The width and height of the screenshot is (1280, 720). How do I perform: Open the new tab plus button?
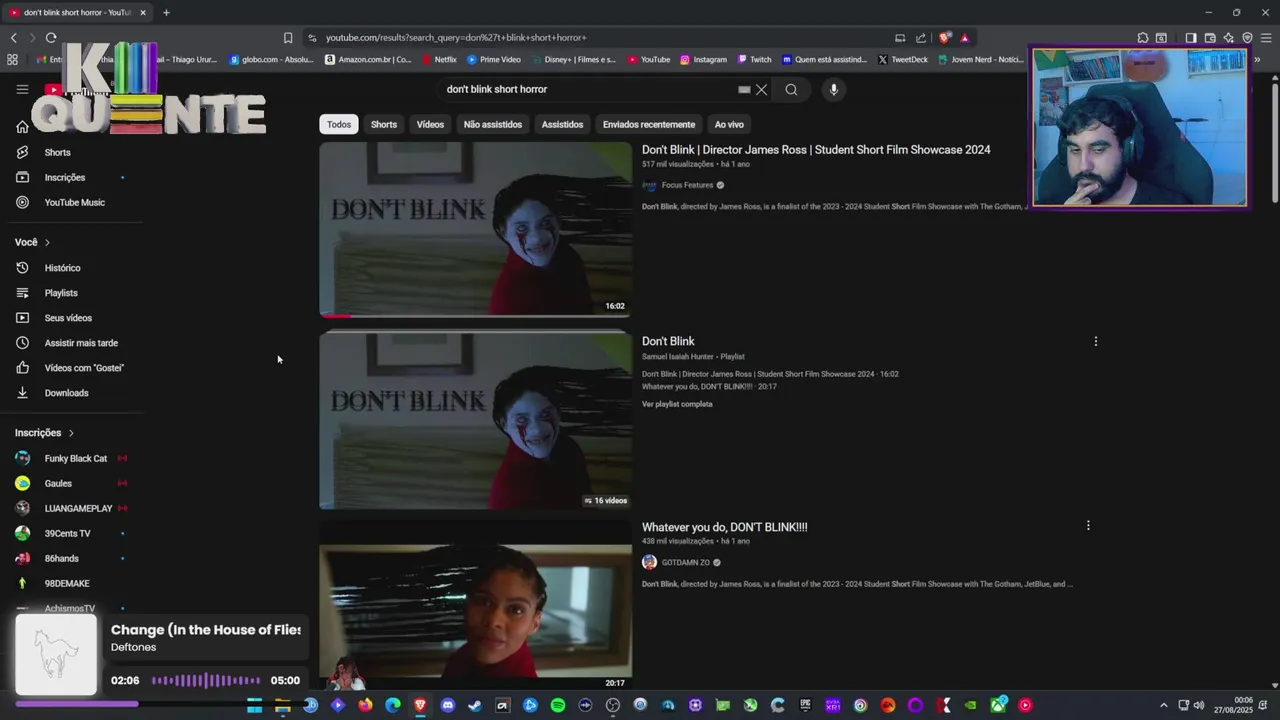pos(166,12)
